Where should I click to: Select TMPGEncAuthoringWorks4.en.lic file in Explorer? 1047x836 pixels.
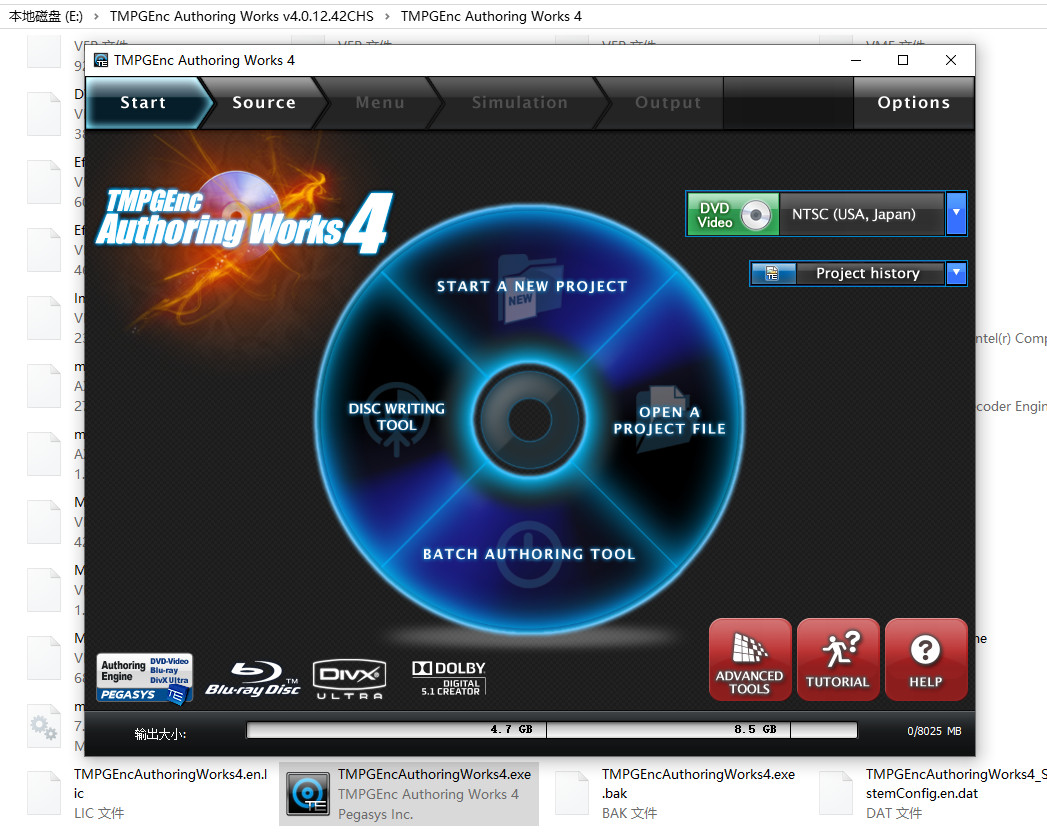pyautogui.click(x=148, y=794)
